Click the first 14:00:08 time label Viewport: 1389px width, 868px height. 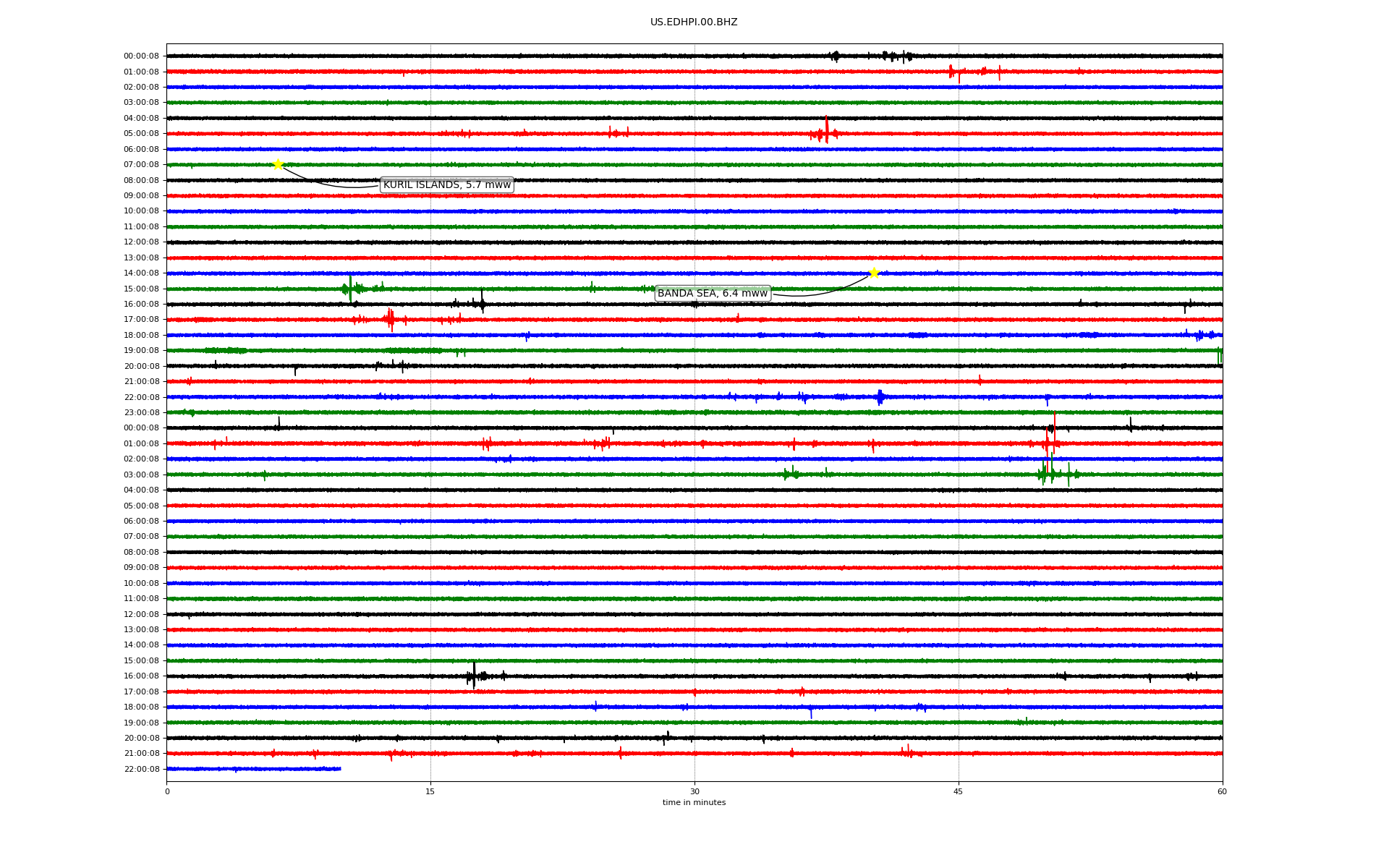click(x=141, y=273)
